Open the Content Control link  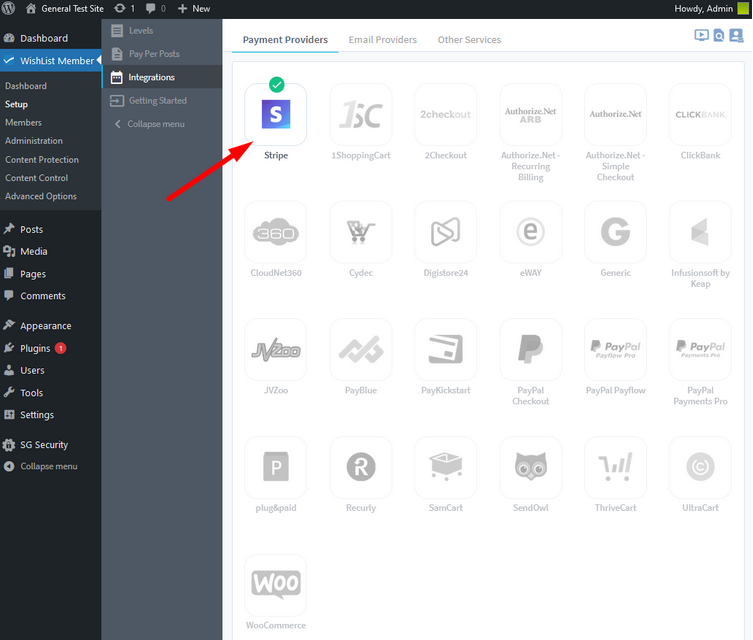[x=36, y=178]
